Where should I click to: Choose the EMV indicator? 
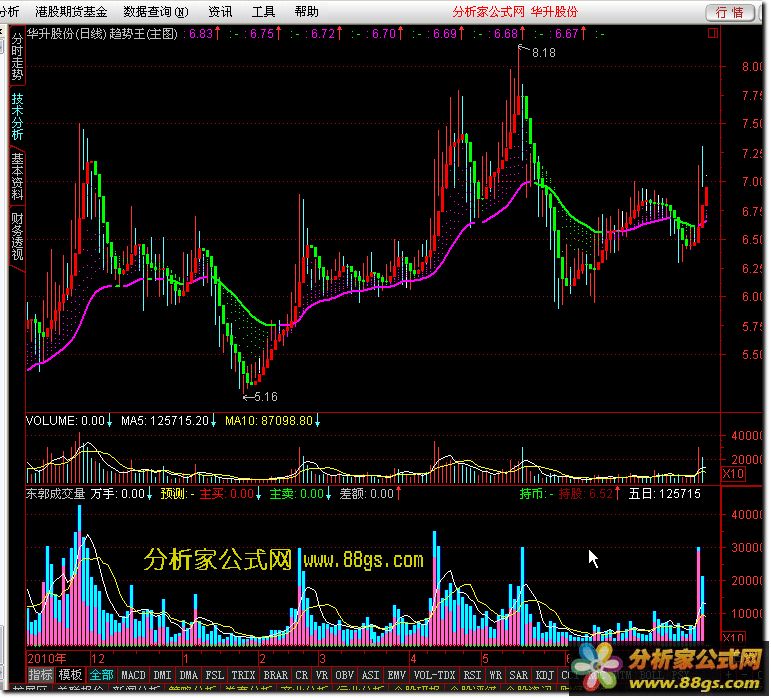coord(396,675)
